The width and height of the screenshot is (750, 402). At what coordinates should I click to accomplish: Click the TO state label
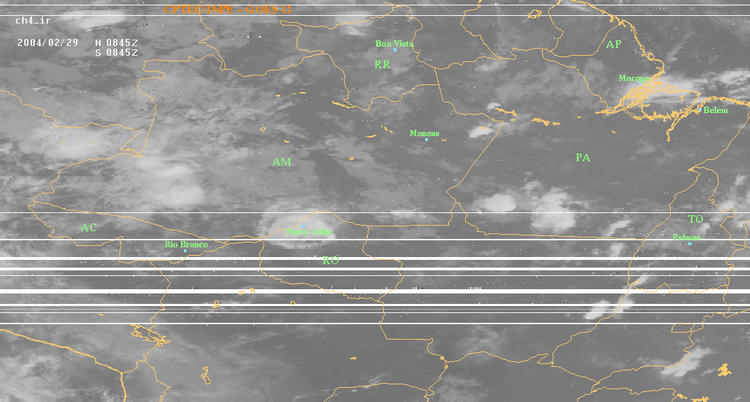[695, 219]
